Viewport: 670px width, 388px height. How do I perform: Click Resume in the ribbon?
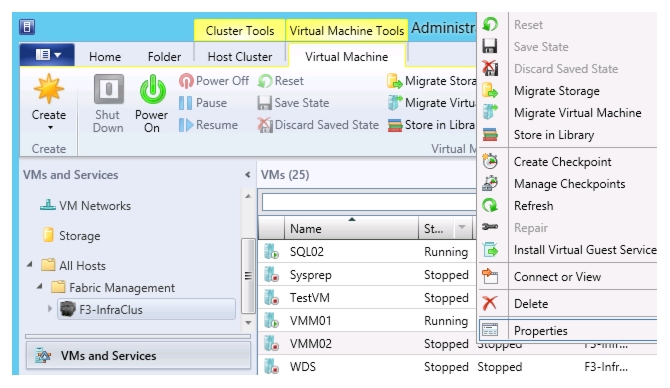(208, 125)
